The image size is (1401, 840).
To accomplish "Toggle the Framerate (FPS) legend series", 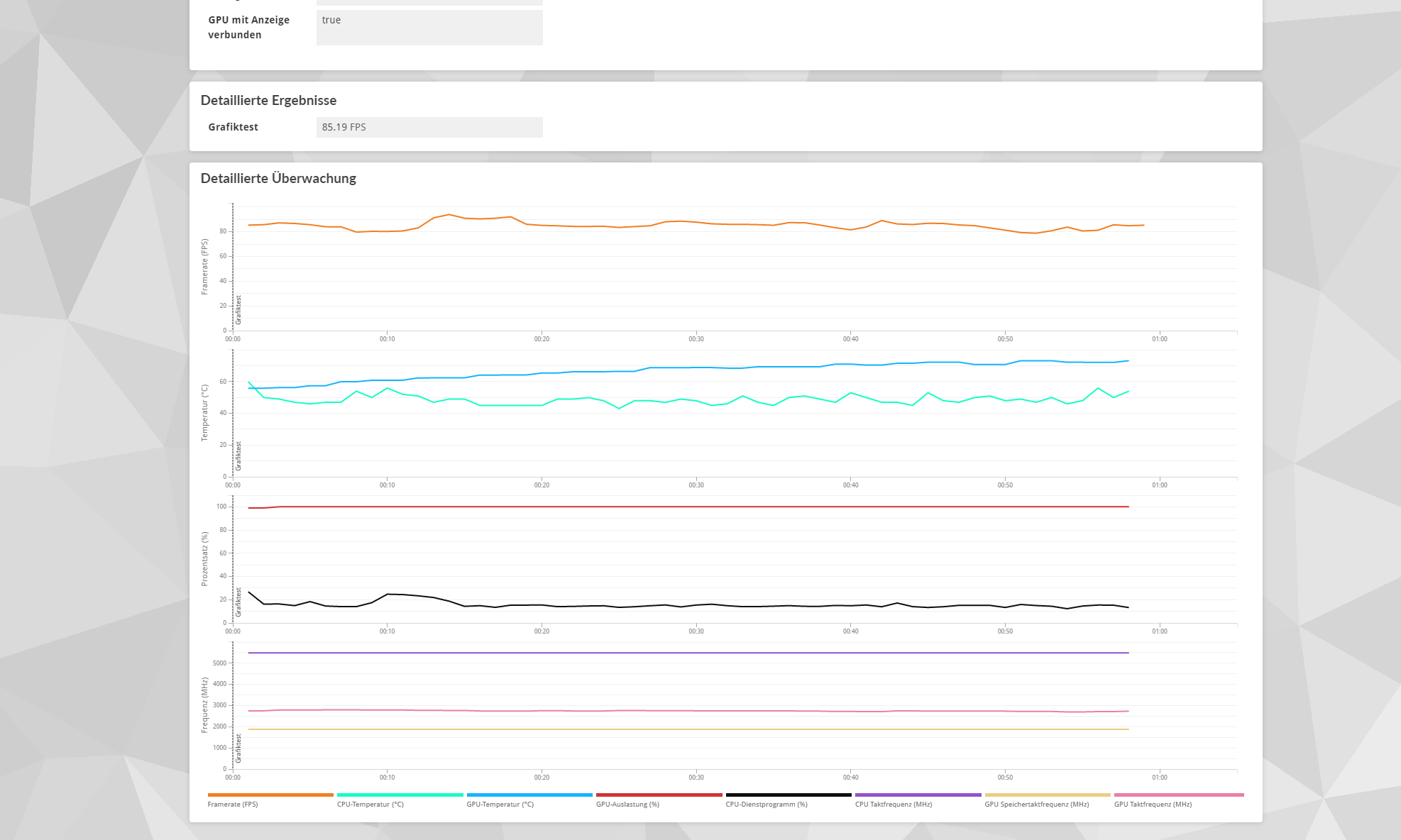I will (x=233, y=804).
